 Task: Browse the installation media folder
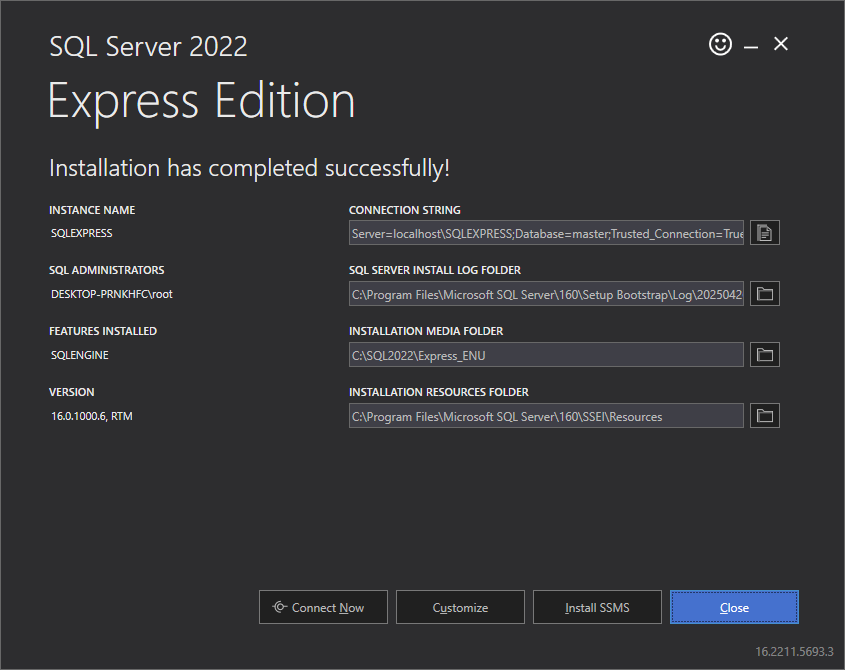pyautogui.click(x=764, y=354)
